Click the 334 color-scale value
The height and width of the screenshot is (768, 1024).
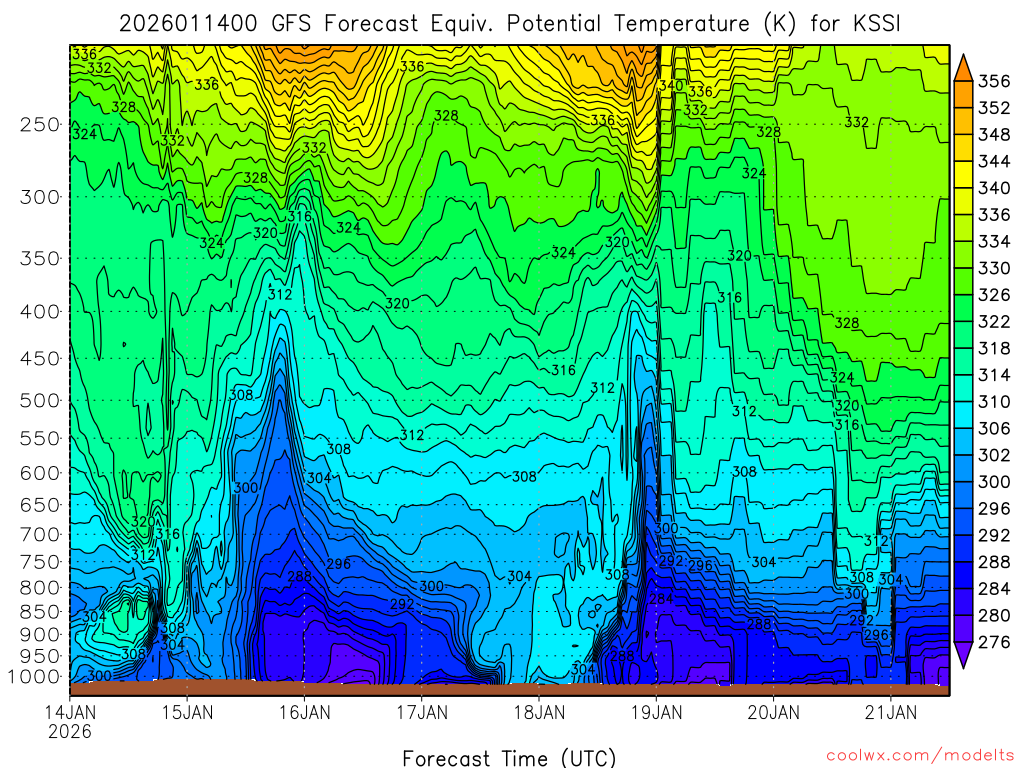993,242
